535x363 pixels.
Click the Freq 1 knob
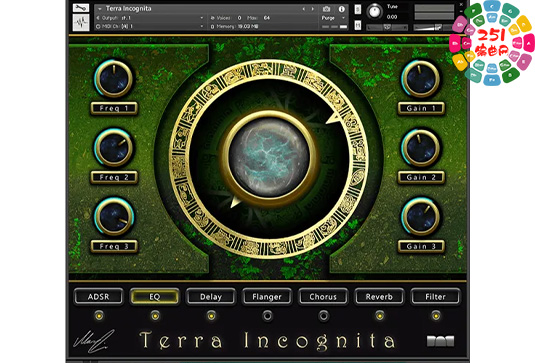(114, 79)
